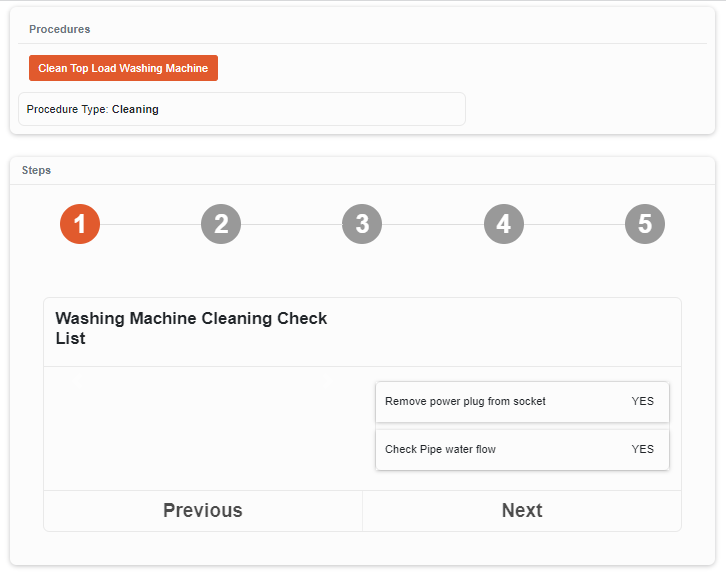Viewport: 726px width, 575px height.
Task: Click the Clean Top Load Washing Machine button
Action: 123,68
